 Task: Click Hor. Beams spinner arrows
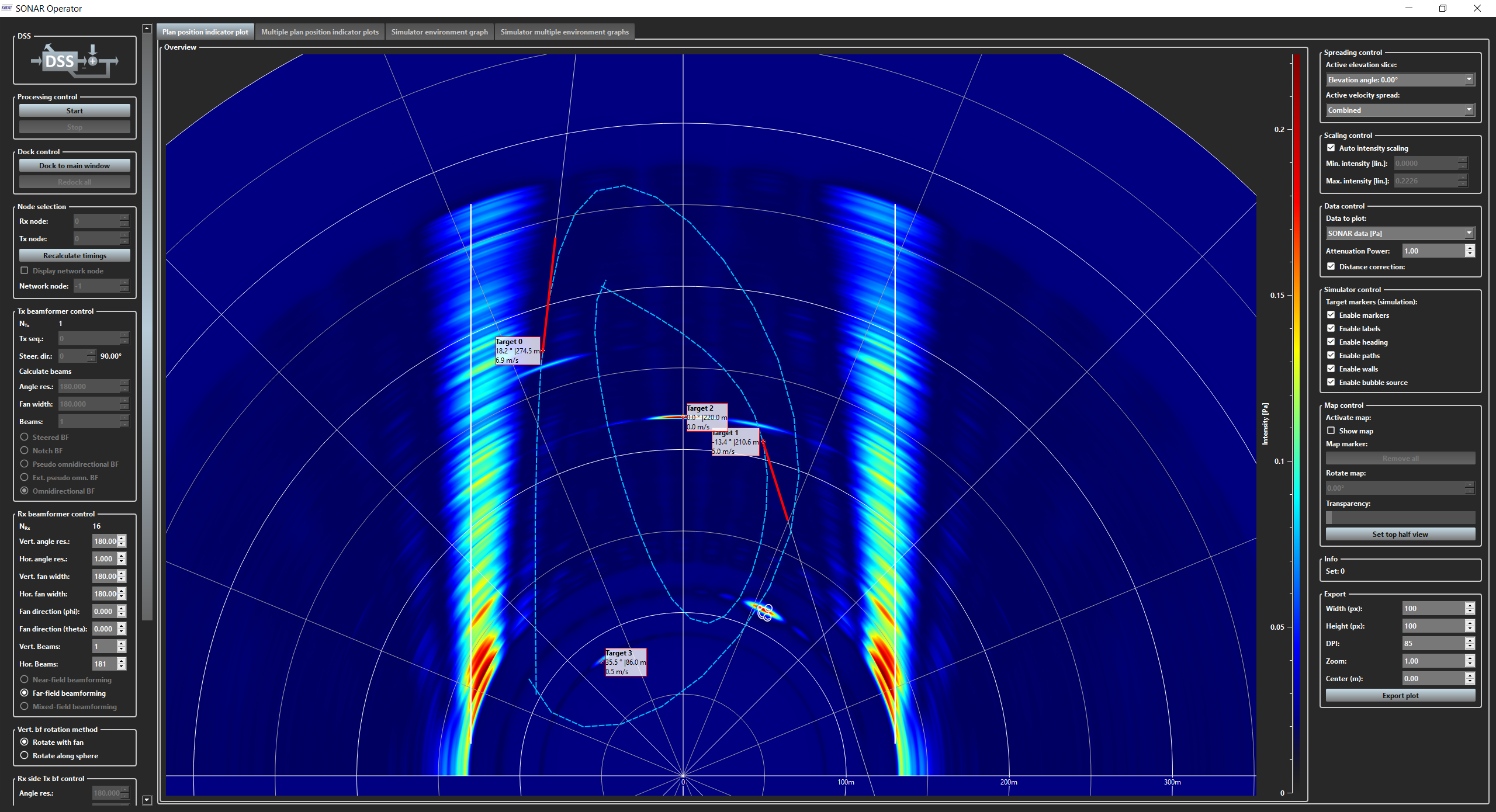[x=122, y=664]
